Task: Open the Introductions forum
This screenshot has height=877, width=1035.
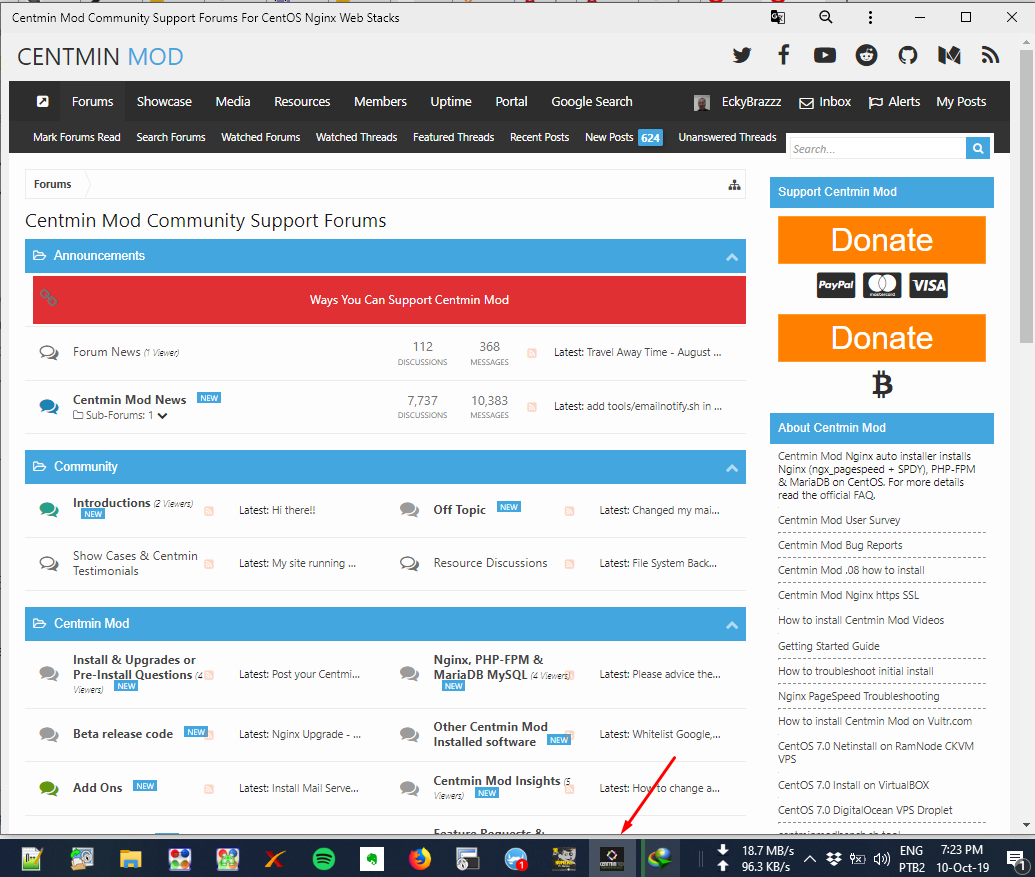Action: pos(112,503)
